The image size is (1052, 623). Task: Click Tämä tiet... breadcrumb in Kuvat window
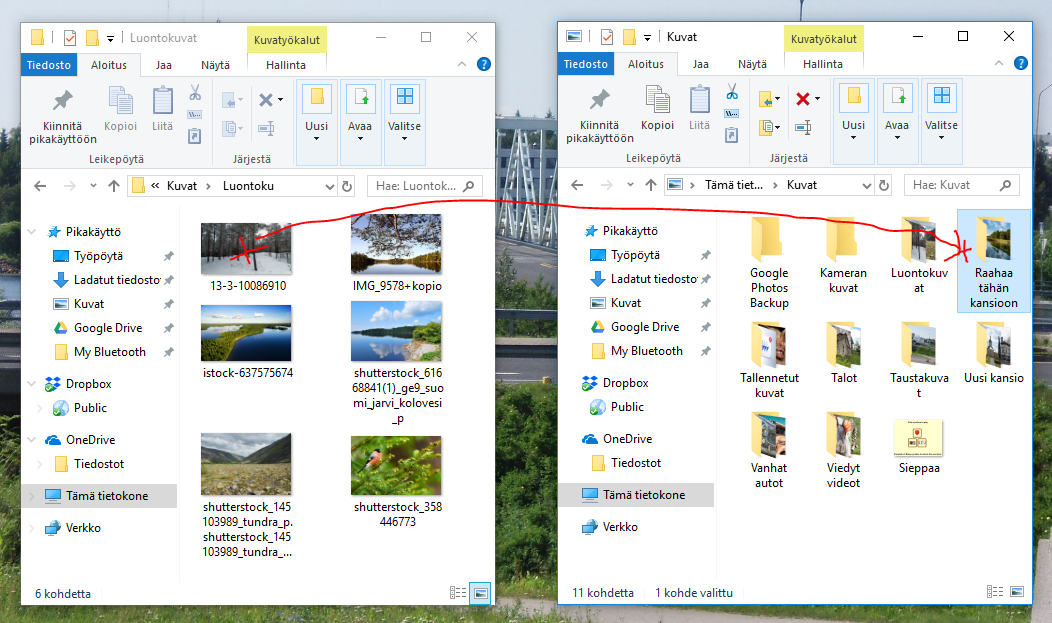pyautogui.click(x=734, y=185)
